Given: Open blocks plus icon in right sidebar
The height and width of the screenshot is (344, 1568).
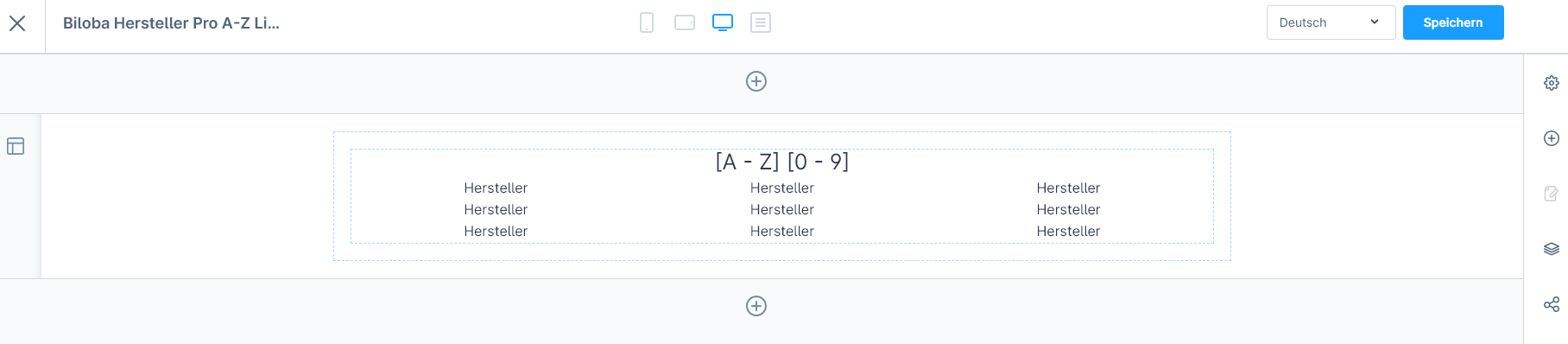Looking at the screenshot, I should [1552, 138].
